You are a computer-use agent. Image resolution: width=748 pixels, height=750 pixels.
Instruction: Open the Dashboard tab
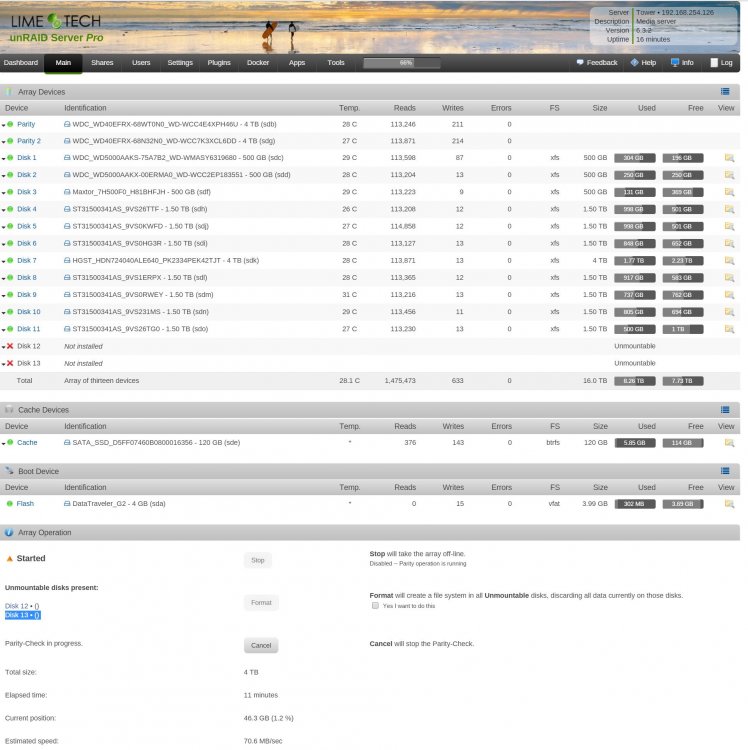21,63
